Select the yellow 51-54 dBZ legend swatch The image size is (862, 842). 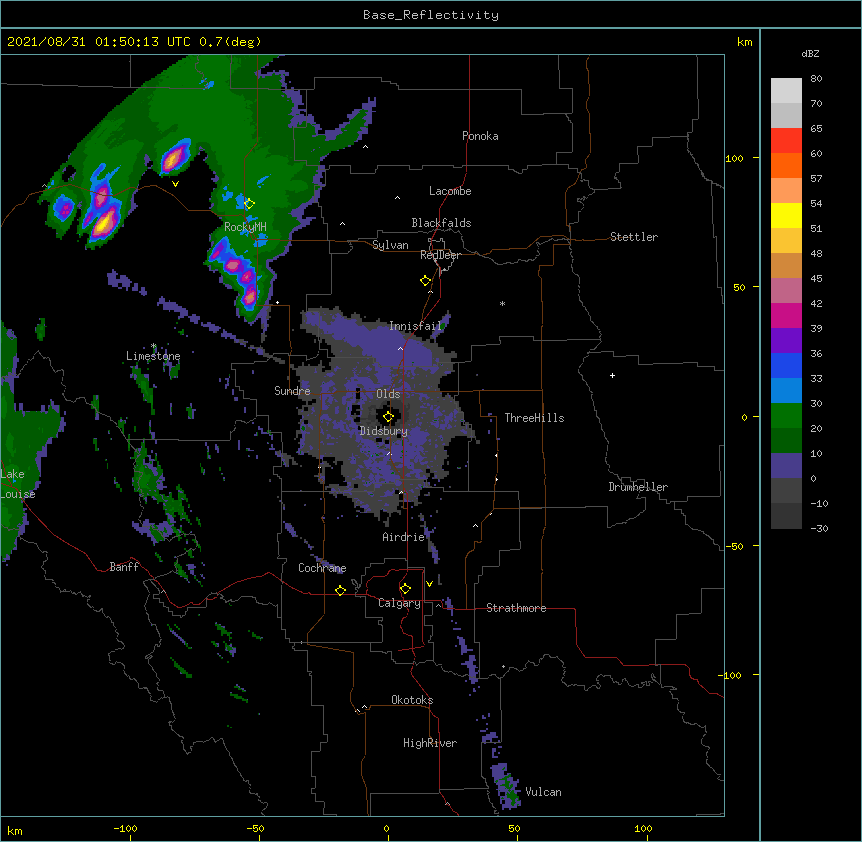click(x=786, y=215)
